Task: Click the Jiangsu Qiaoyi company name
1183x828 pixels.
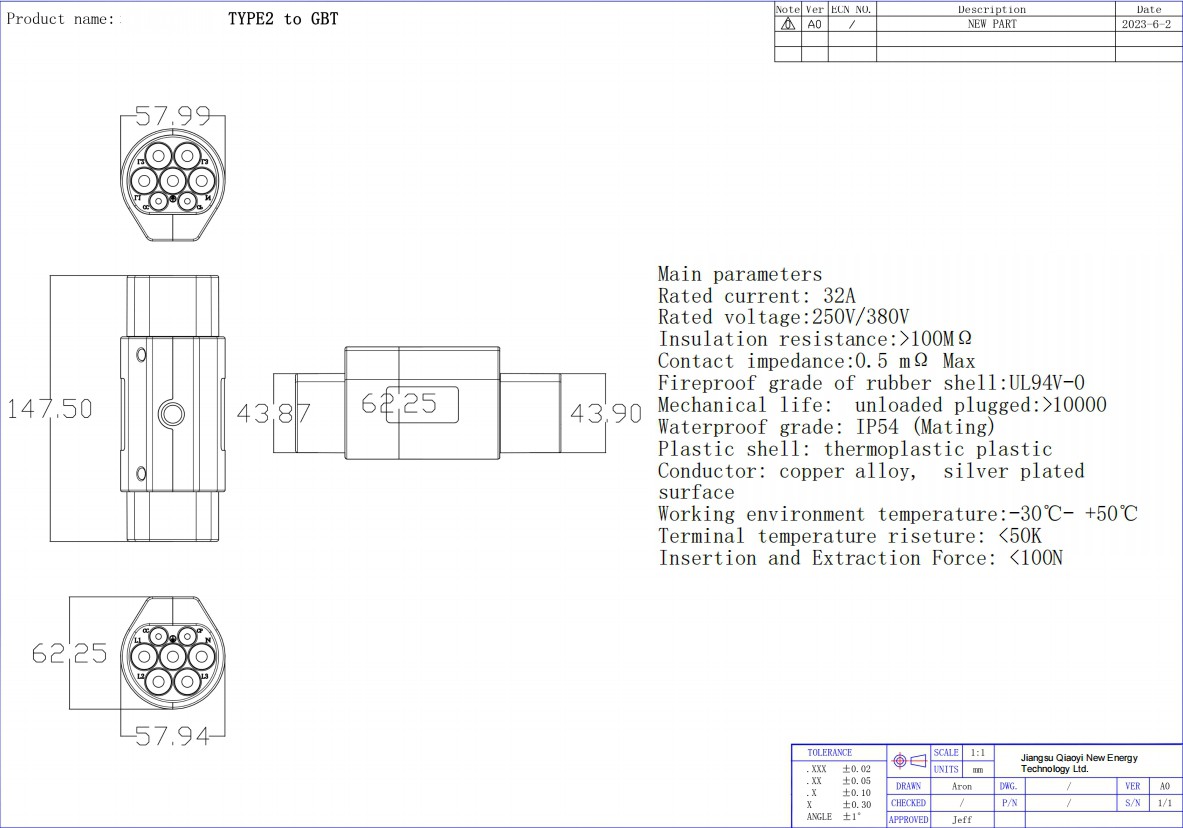Action: (1079, 763)
